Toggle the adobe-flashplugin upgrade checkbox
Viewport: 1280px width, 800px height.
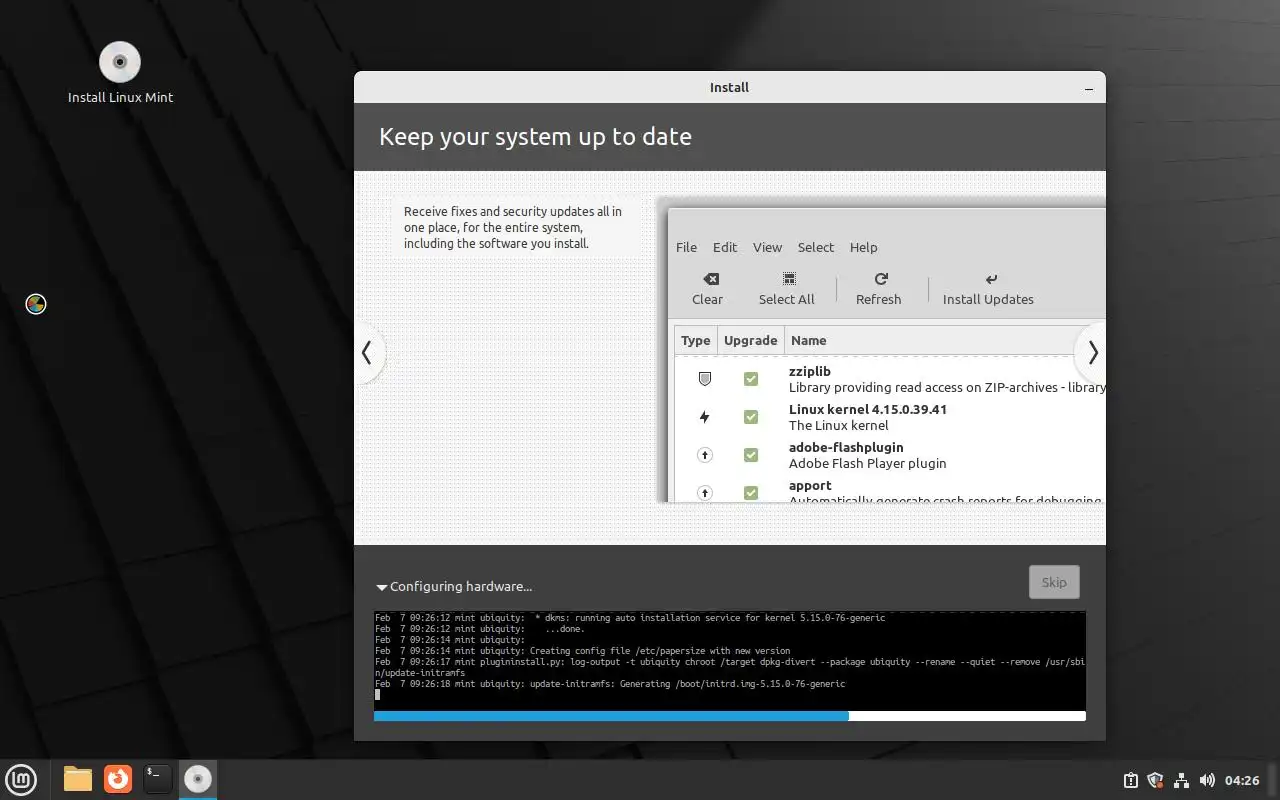[751, 455]
